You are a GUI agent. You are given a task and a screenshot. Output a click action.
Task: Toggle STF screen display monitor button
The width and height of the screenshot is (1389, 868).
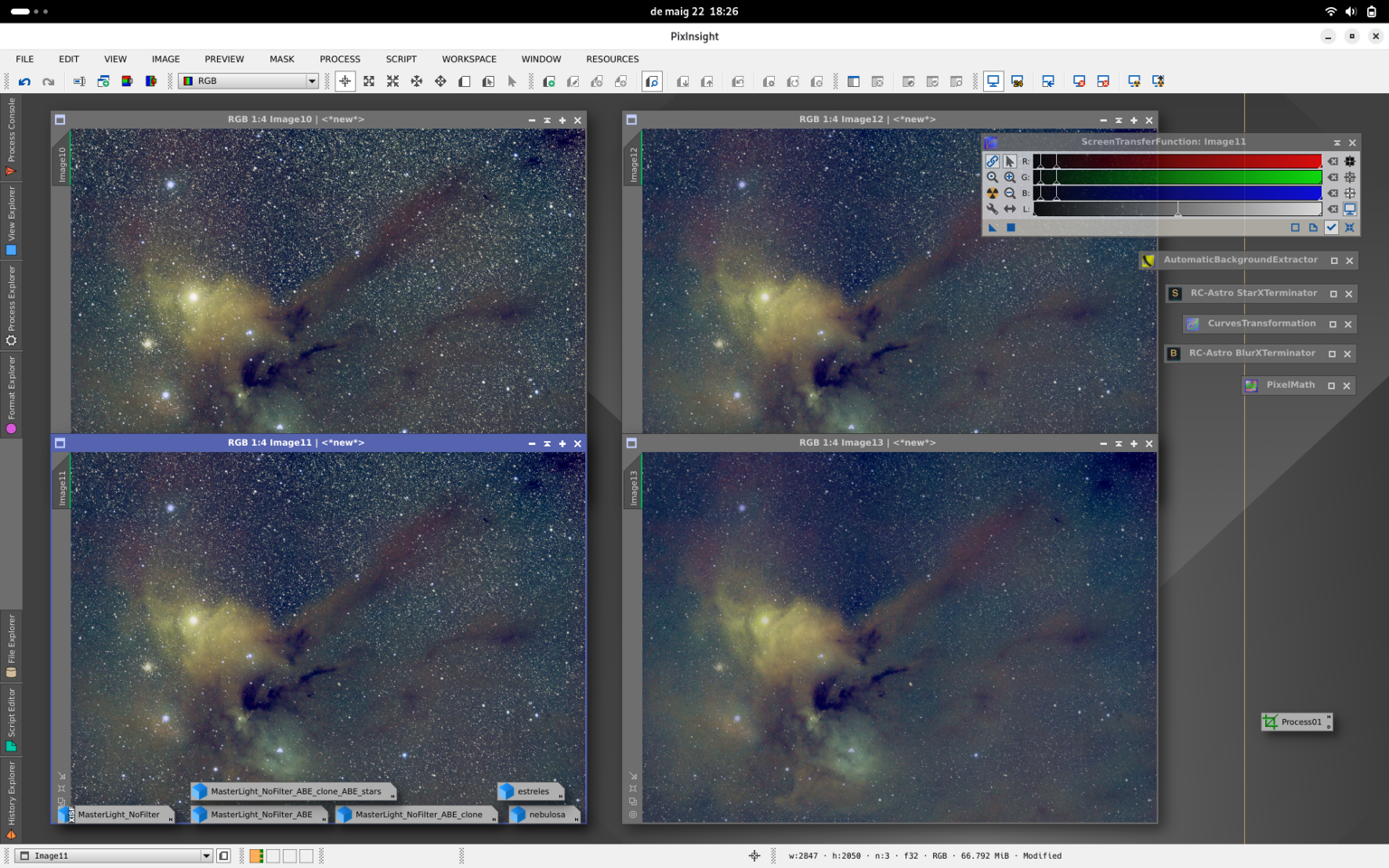coord(1350,209)
